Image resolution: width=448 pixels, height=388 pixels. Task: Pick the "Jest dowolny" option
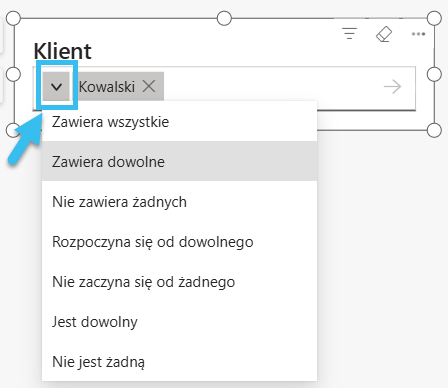pyautogui.click(x=179, y=322)
